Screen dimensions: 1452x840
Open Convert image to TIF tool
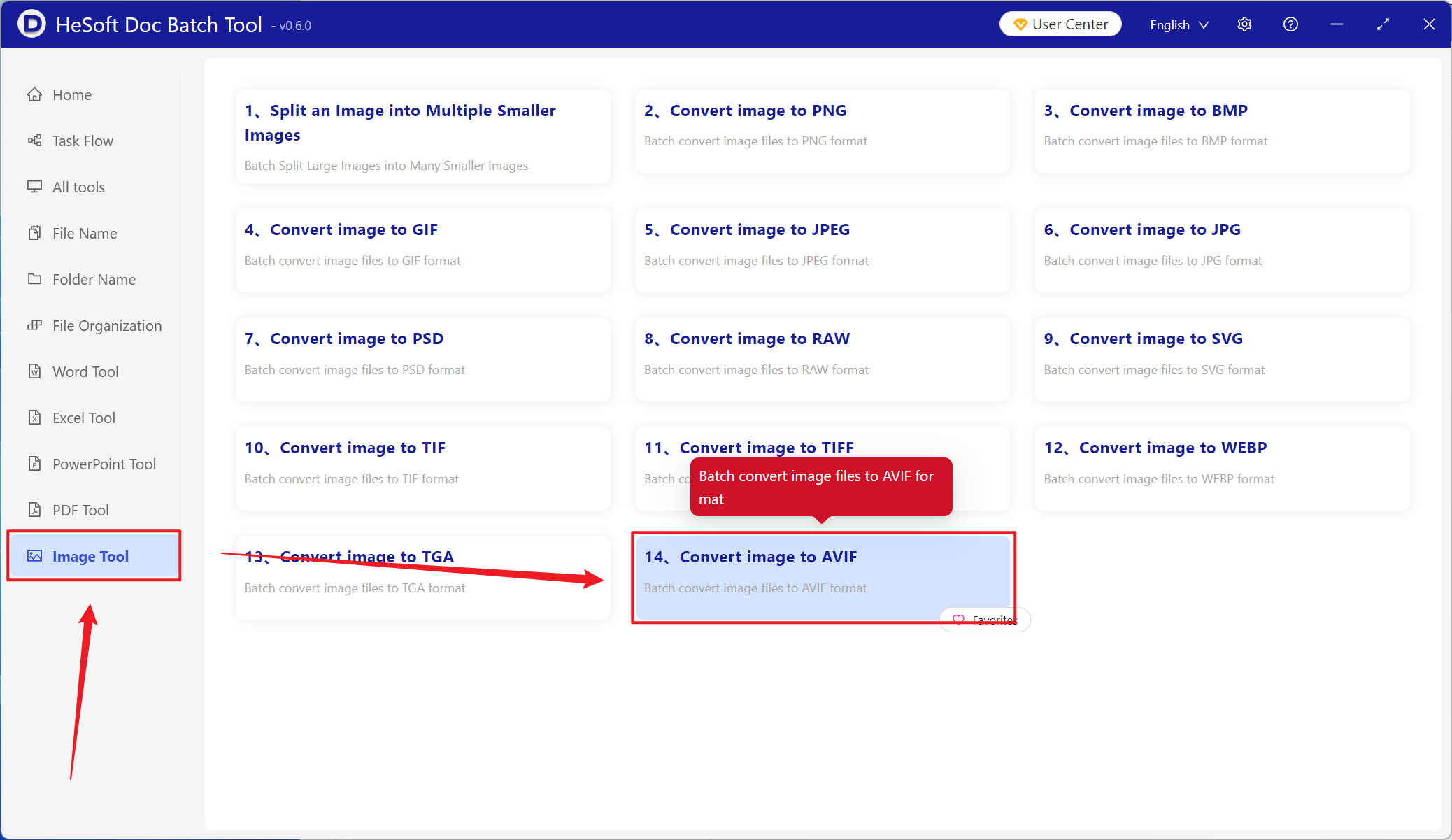(x=423, y=469)
